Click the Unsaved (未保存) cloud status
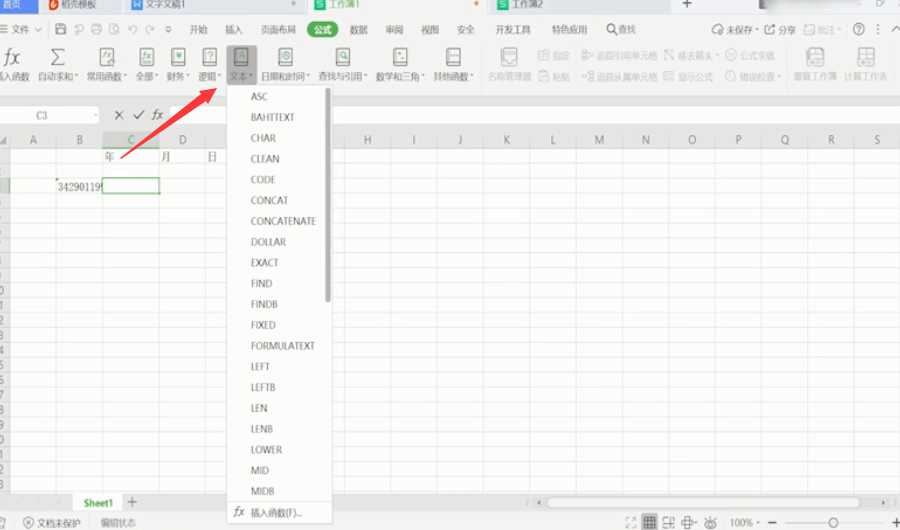Screen dimensions: 900x530 coord(734,29)
